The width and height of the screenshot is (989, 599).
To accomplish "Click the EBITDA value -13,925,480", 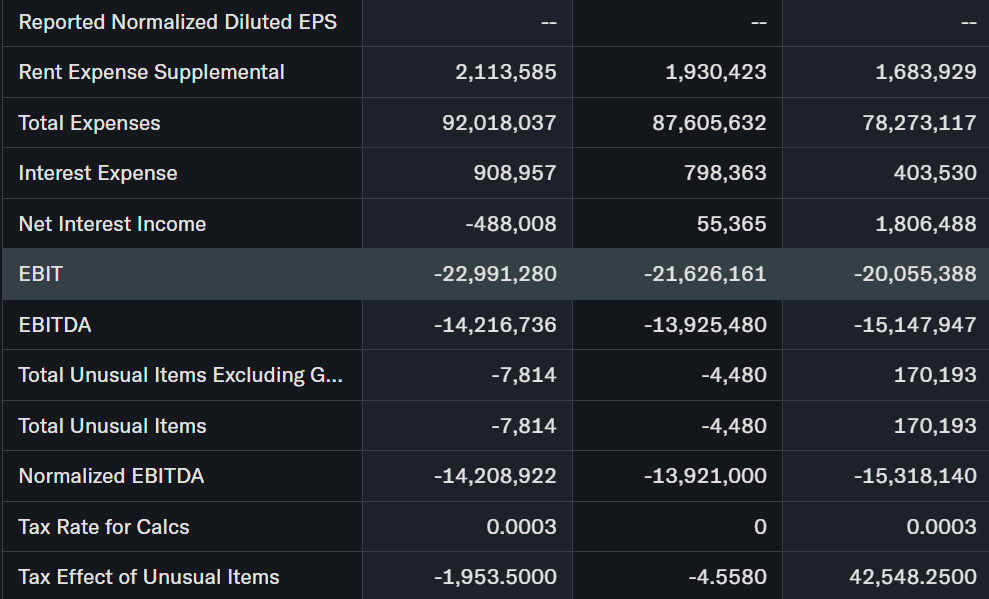I will (x=705, y=324).
